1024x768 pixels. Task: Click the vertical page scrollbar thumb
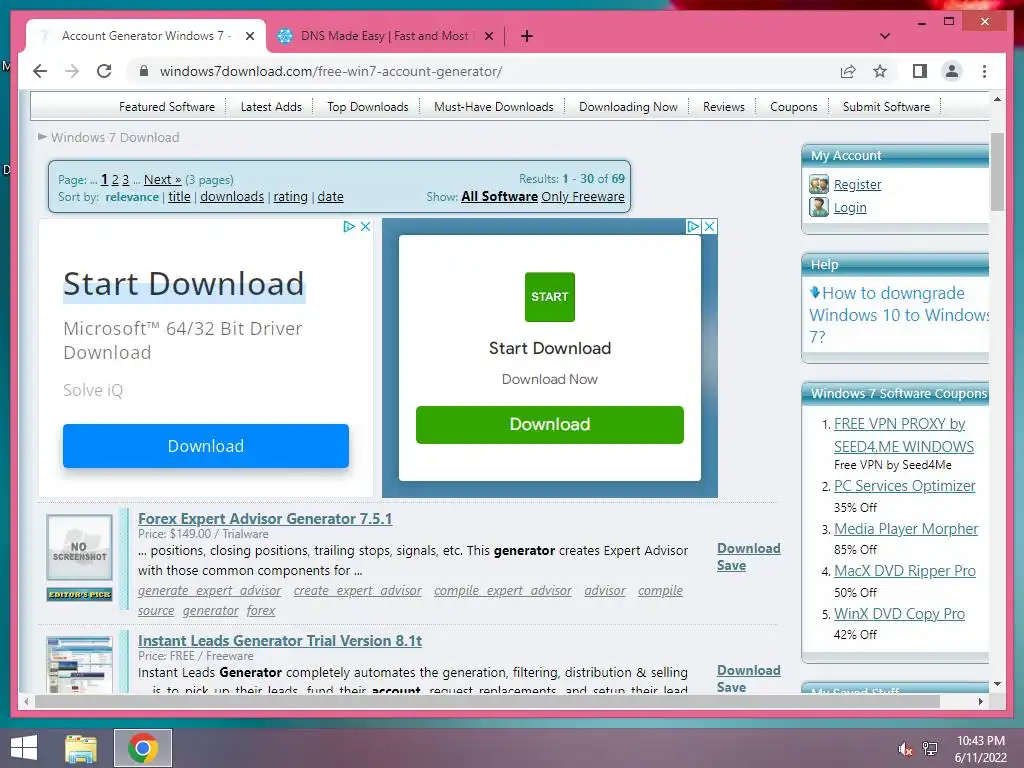(997, 171)
